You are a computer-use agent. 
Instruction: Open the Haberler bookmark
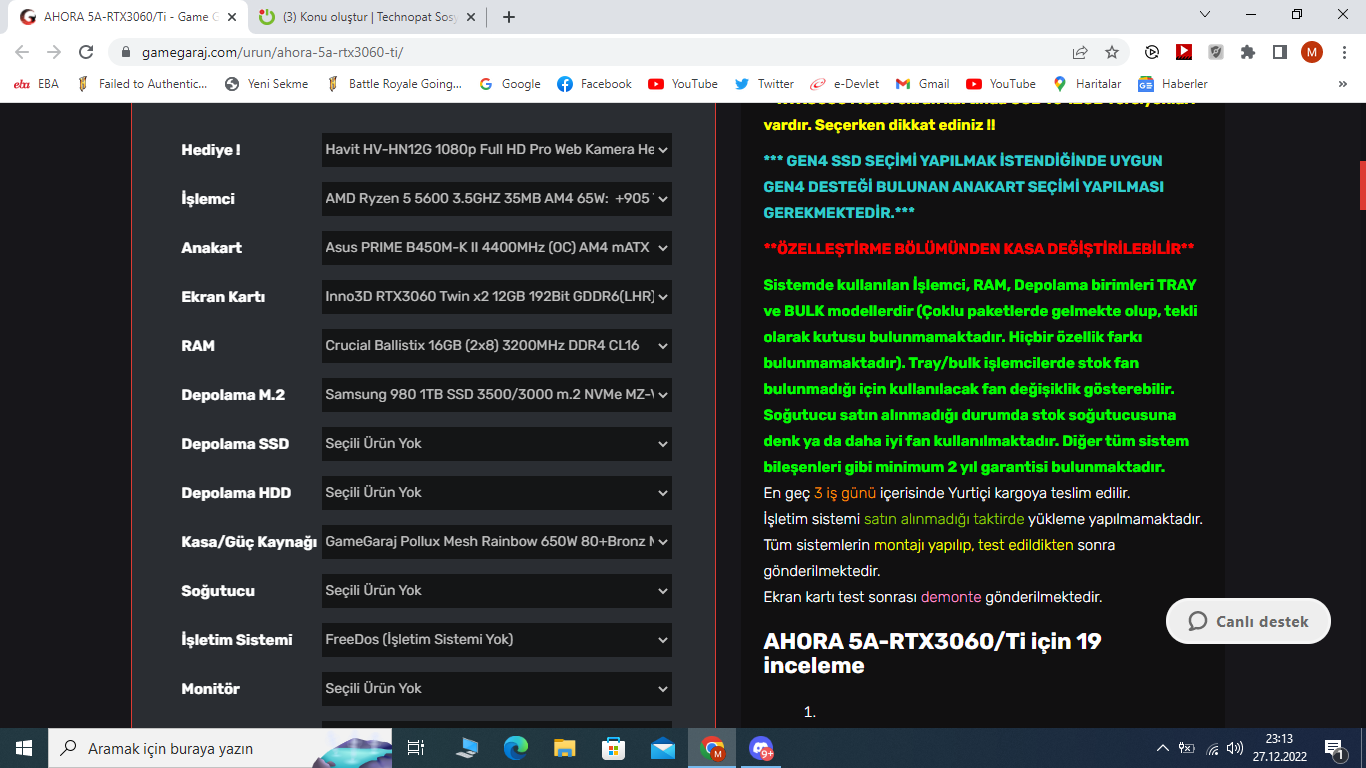click(x=1172, y=84)
